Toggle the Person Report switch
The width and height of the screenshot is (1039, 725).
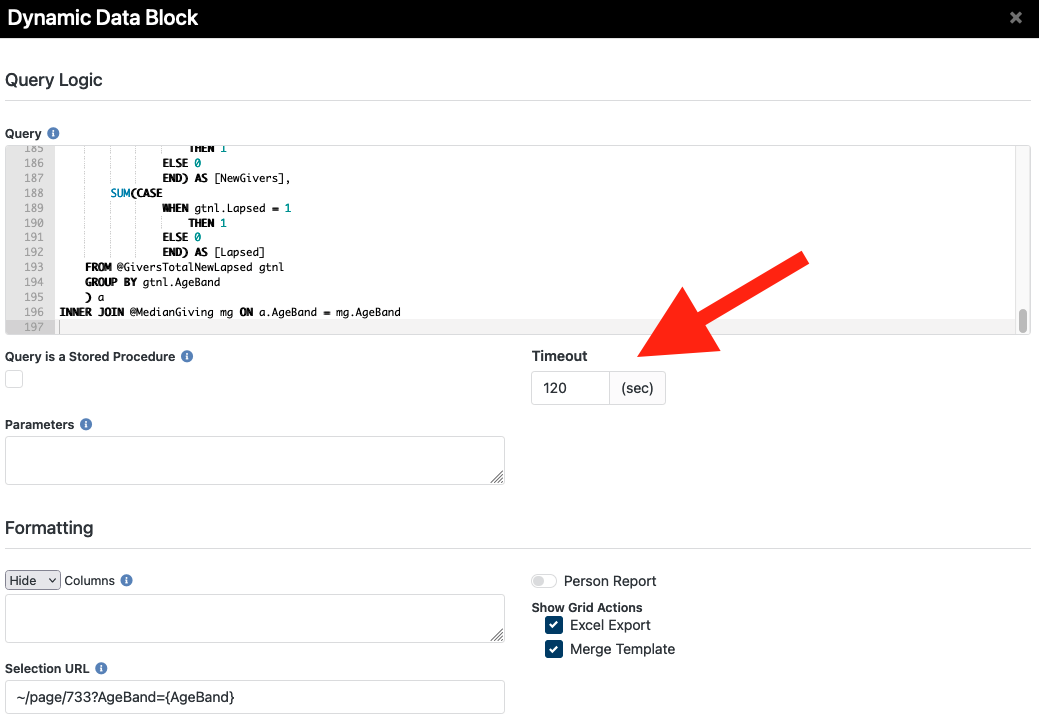click(544, 581)
